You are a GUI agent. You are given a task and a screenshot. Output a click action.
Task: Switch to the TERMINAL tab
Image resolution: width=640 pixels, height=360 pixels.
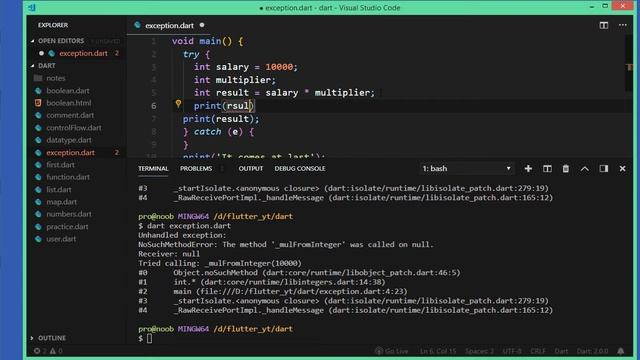point(153,169)
